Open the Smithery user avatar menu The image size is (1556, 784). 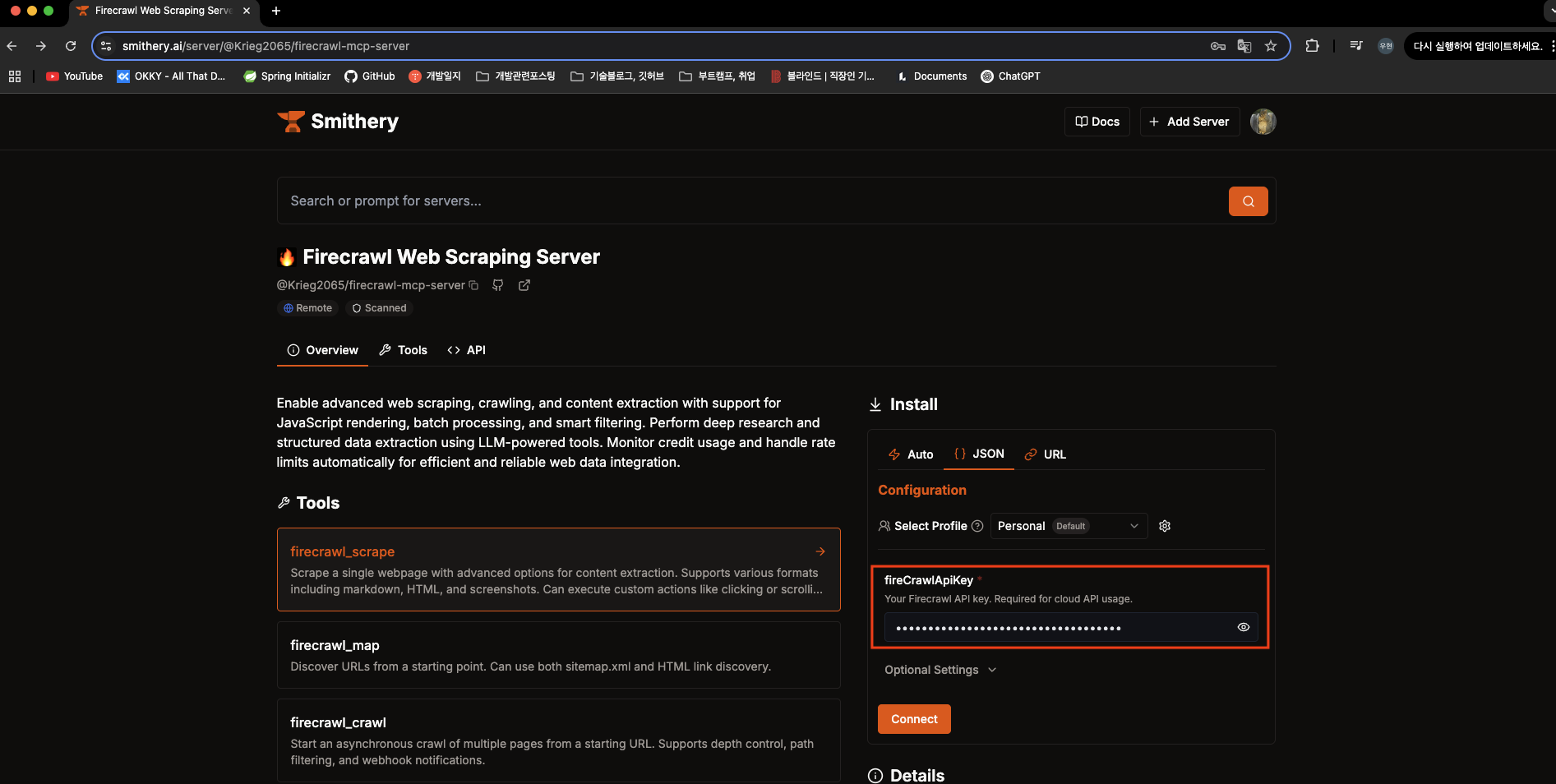[1263, 122]
